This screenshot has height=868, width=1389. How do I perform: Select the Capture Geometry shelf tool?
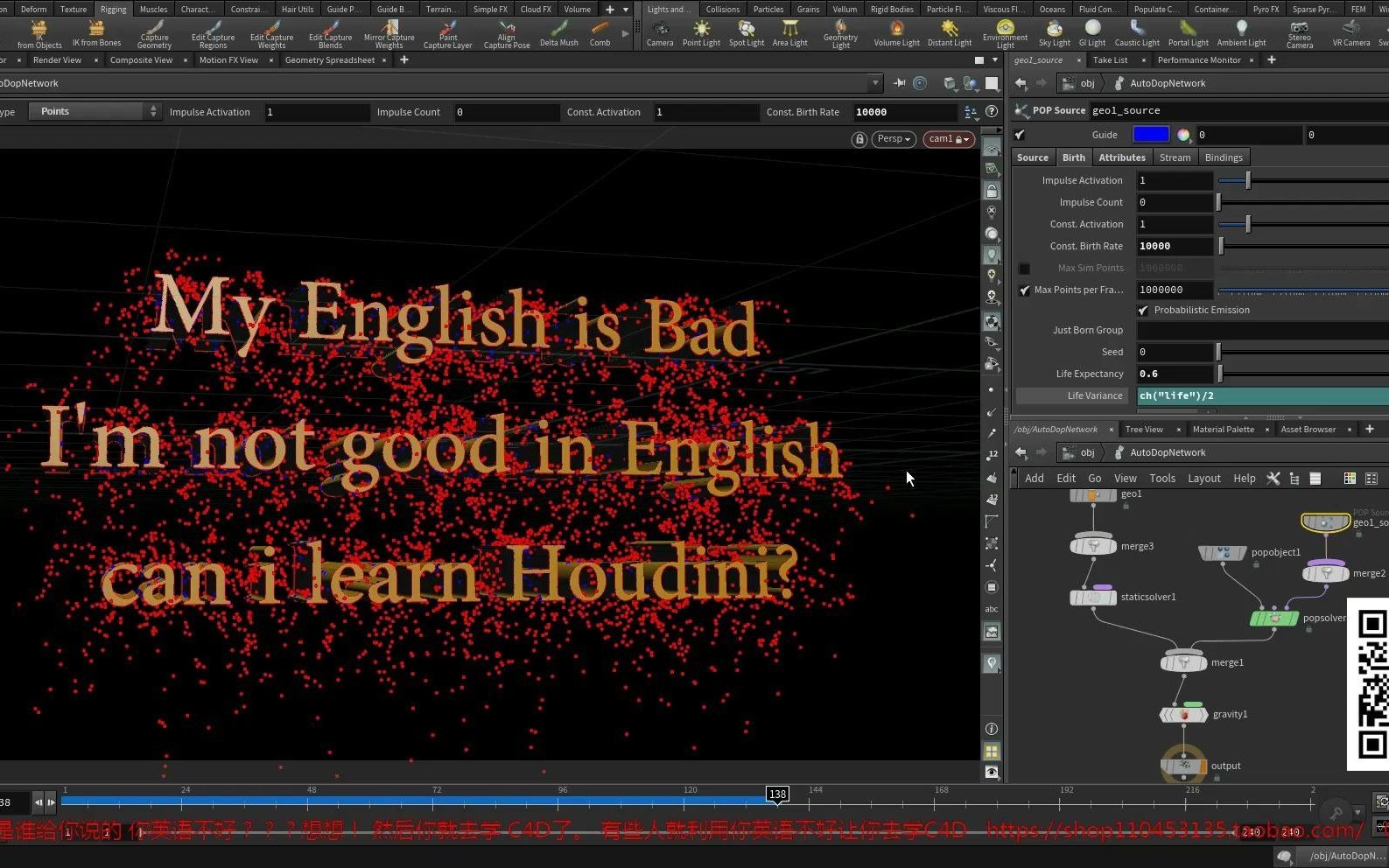point(154,35)
